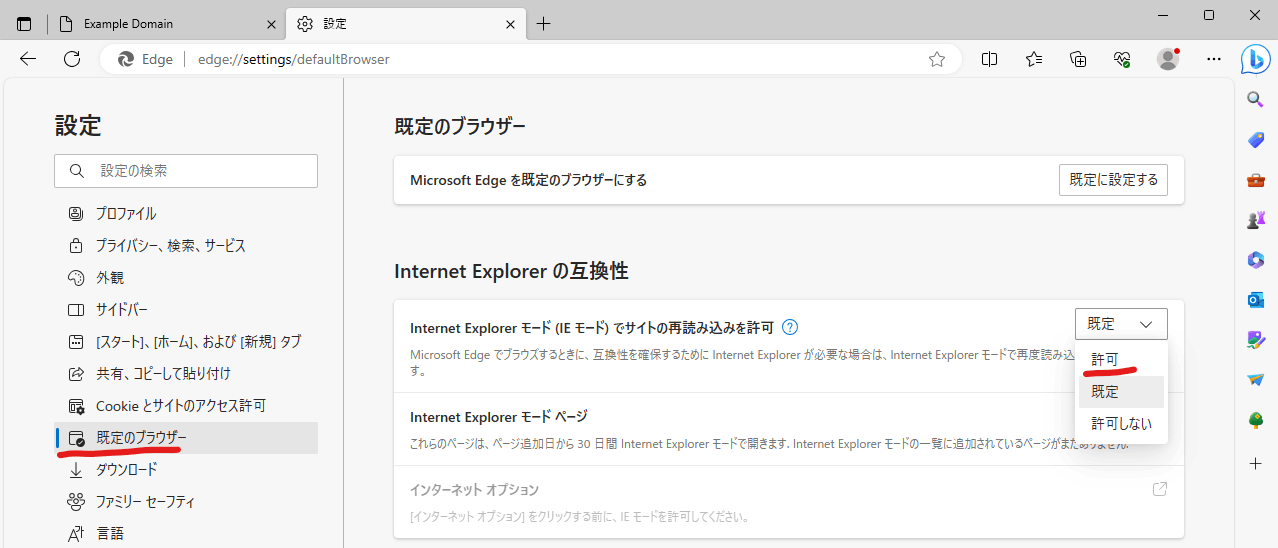Click Microsoft Edge を既定のブラウザーにする text

coord(529,180)
